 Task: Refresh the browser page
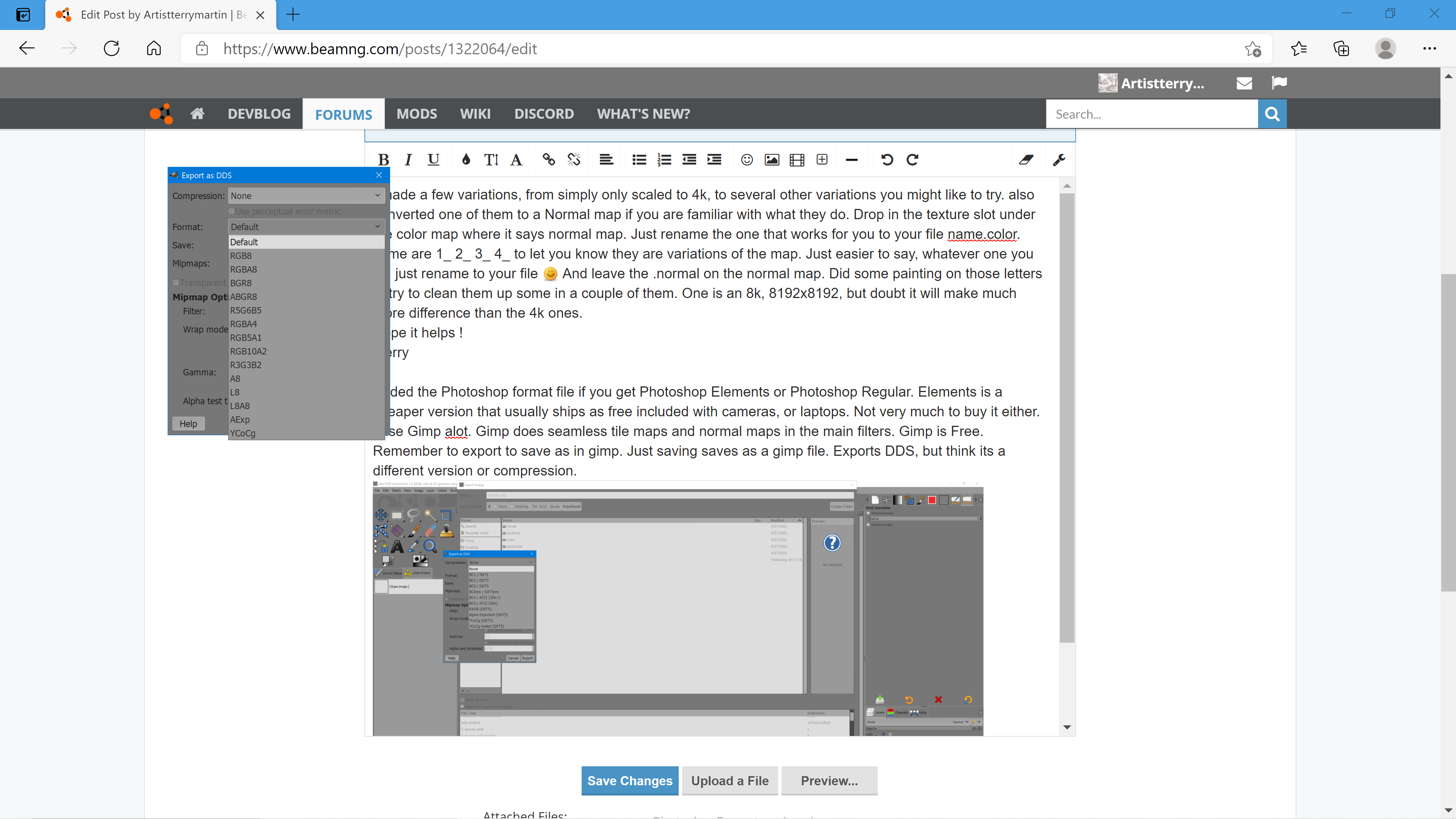(111, 49)
